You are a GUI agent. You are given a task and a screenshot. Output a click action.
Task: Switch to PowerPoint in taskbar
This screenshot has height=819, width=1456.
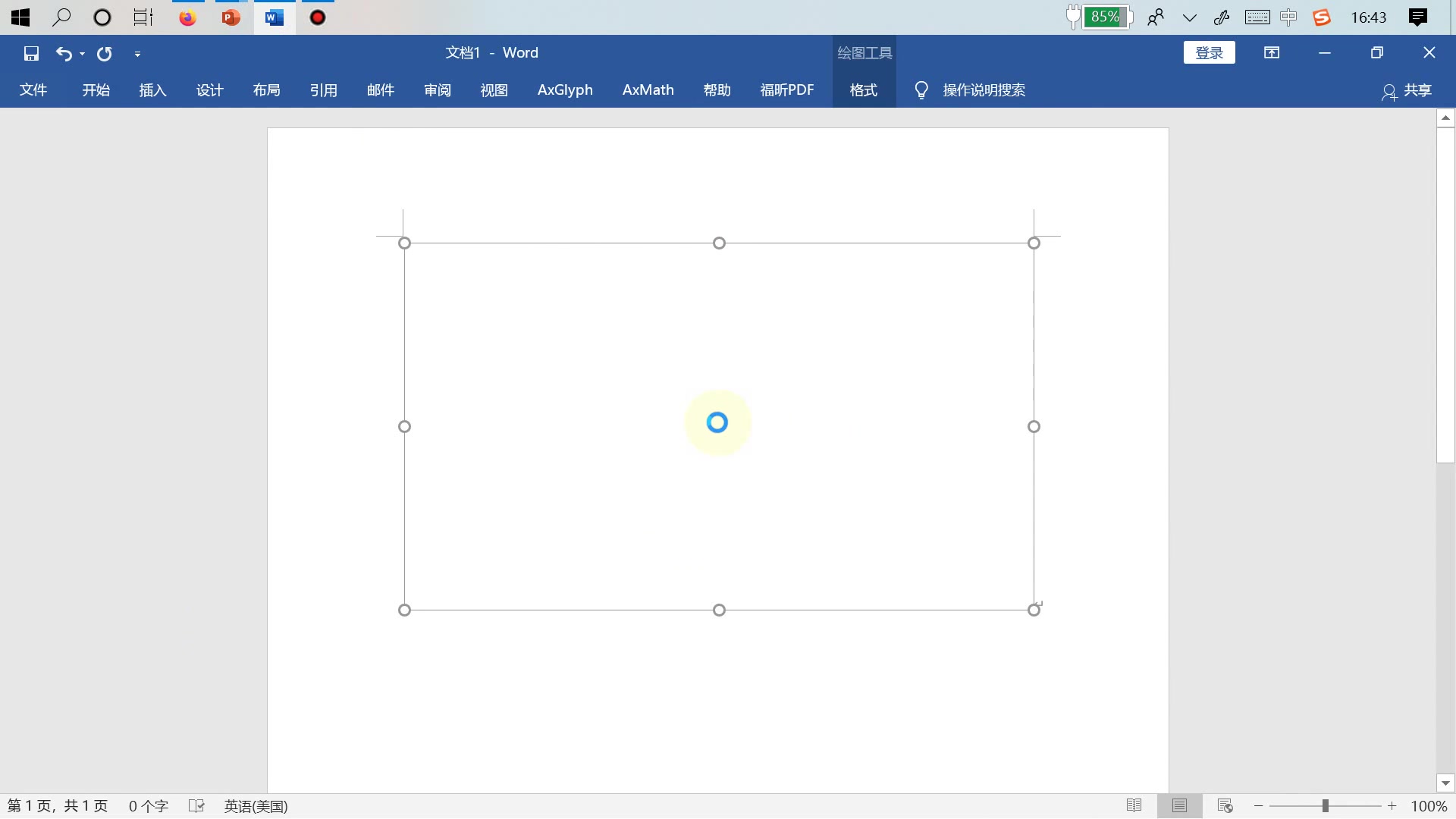pyautogui.click(x=231, y=17)
